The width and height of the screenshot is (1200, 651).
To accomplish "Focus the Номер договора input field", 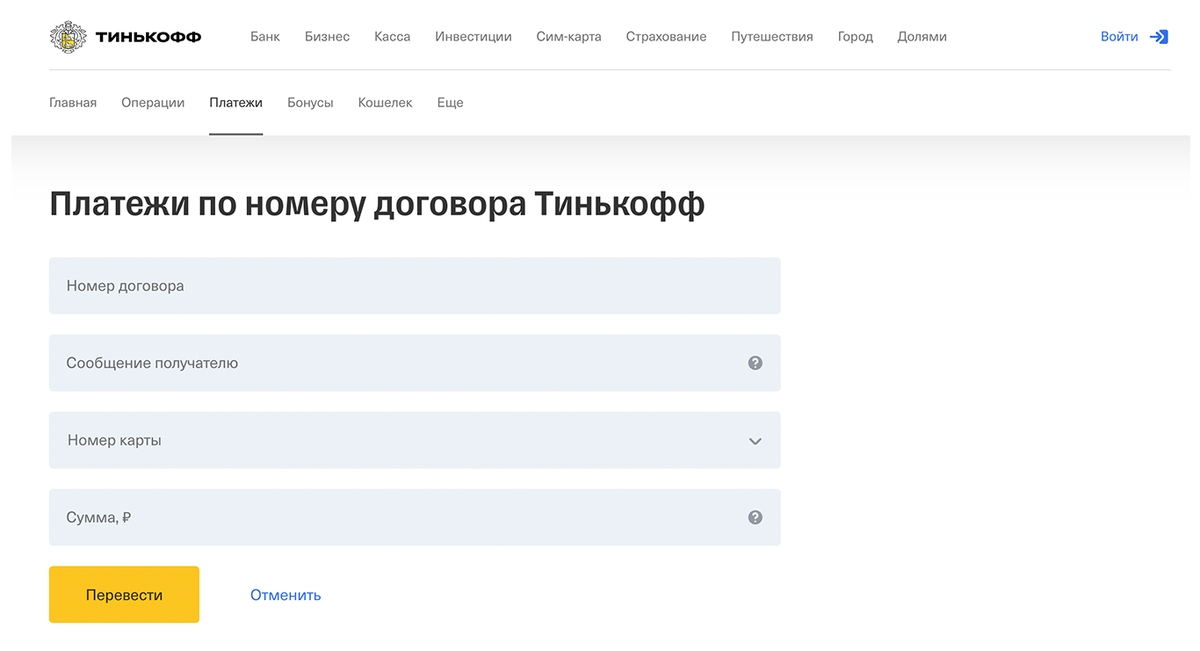I will 415,286.
